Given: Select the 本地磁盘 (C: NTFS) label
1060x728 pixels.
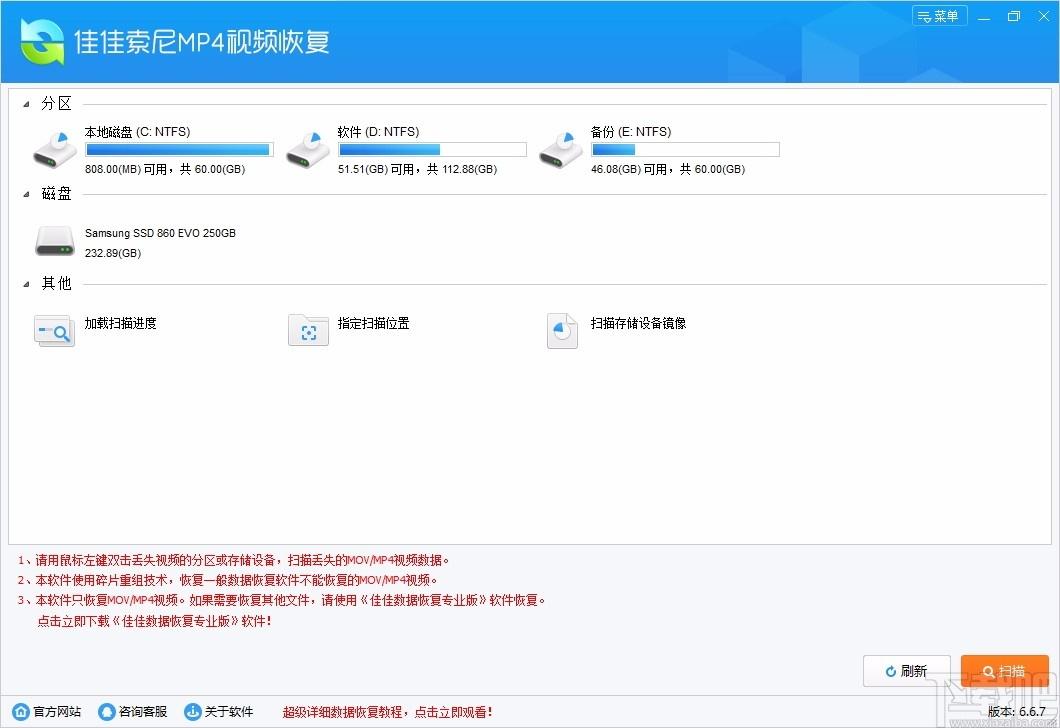Looking at the screenshot, I should [x=137, y=132].
